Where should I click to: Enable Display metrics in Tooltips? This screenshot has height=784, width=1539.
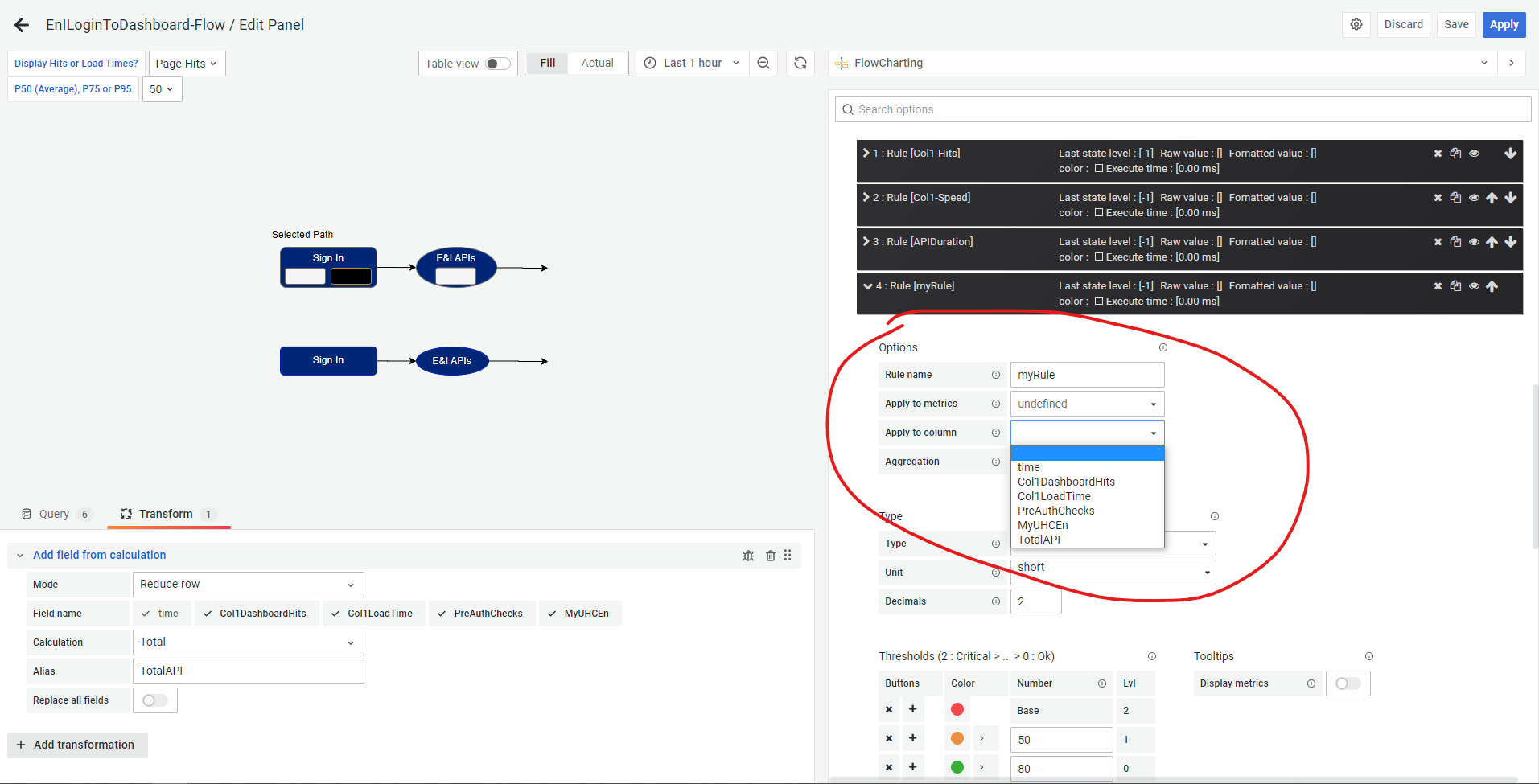tap(1348, 683)
